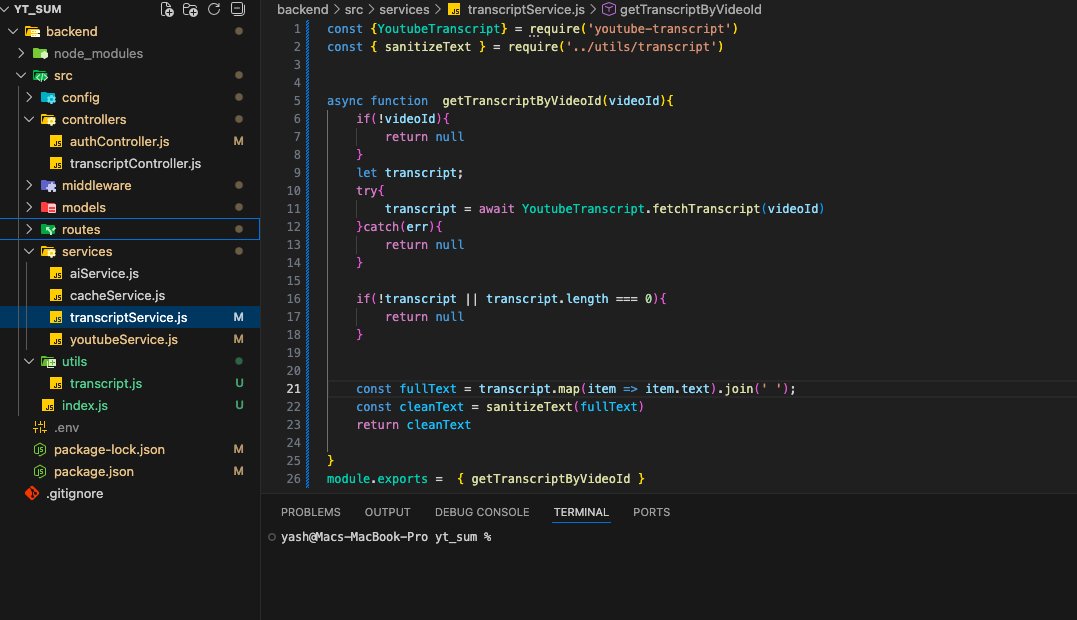Screen dimensions: 1077x620
Task: Click 'youtube-transcript' string on line 1
Action: (x=659, y=29)
